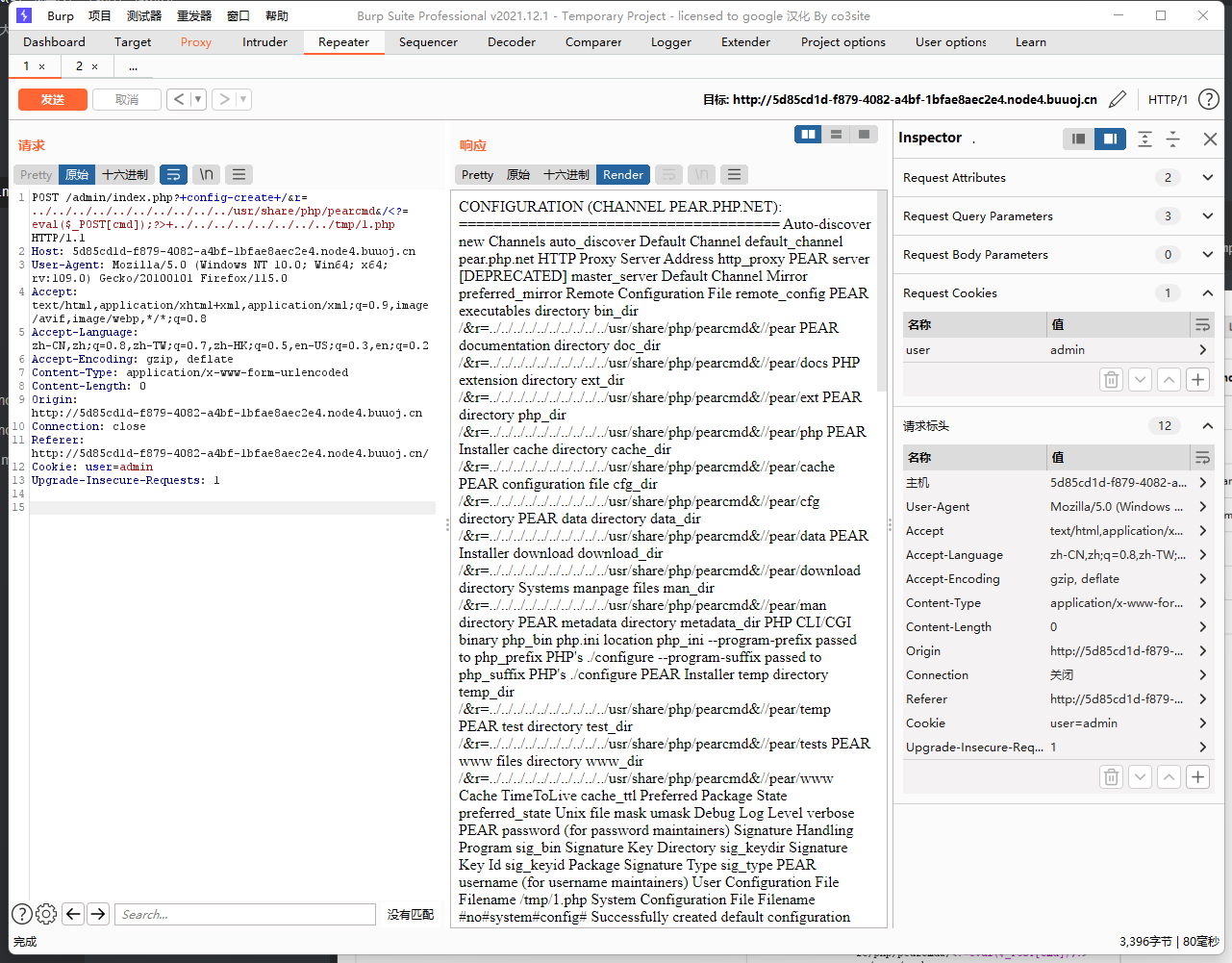The image size is (1232, 963).
Task: Click HTTP/1 protocol label
Action: (x=1168, y=99)
